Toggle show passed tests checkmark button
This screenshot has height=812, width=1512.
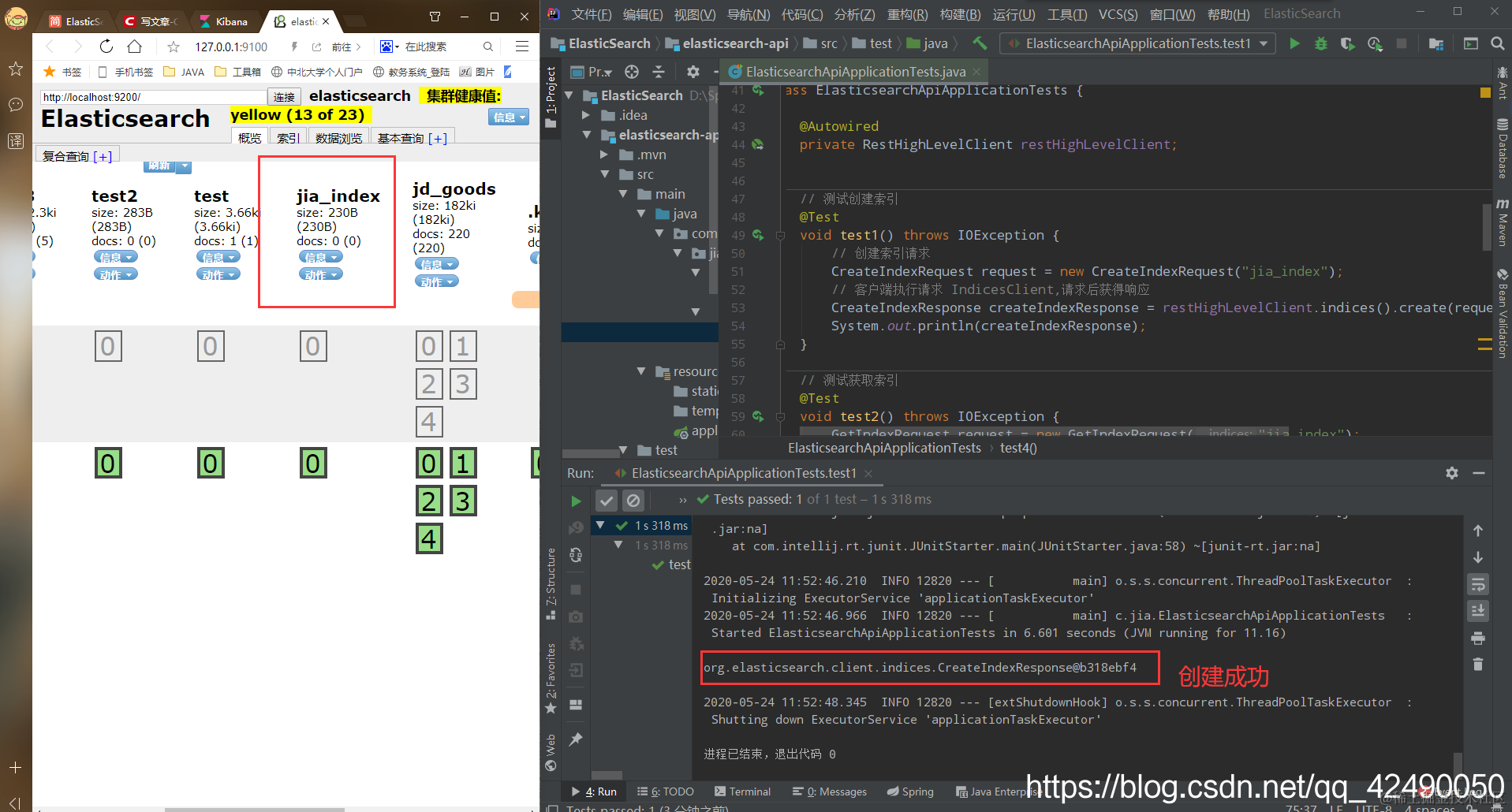click(x=607, y=500)
